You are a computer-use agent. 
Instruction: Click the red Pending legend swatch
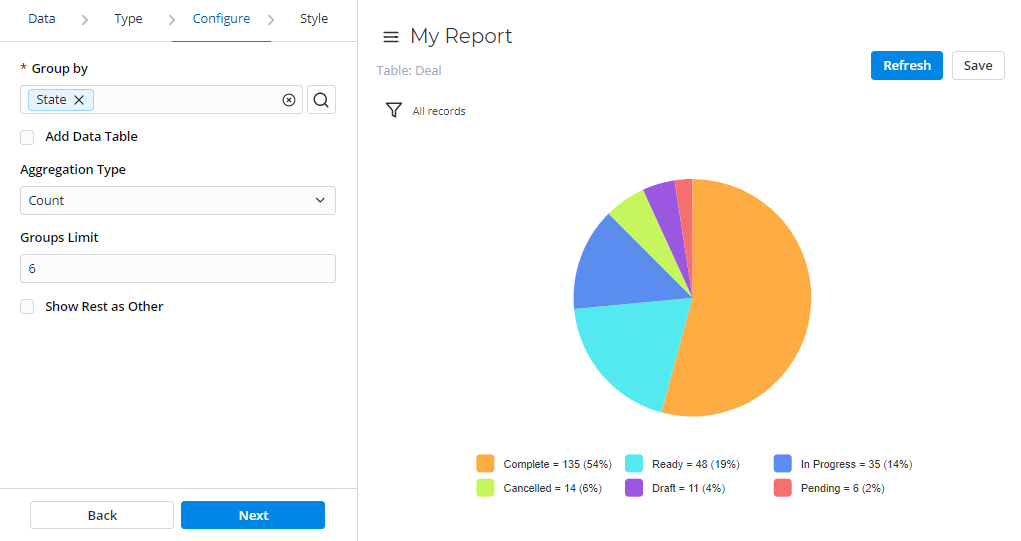(783, 488)
